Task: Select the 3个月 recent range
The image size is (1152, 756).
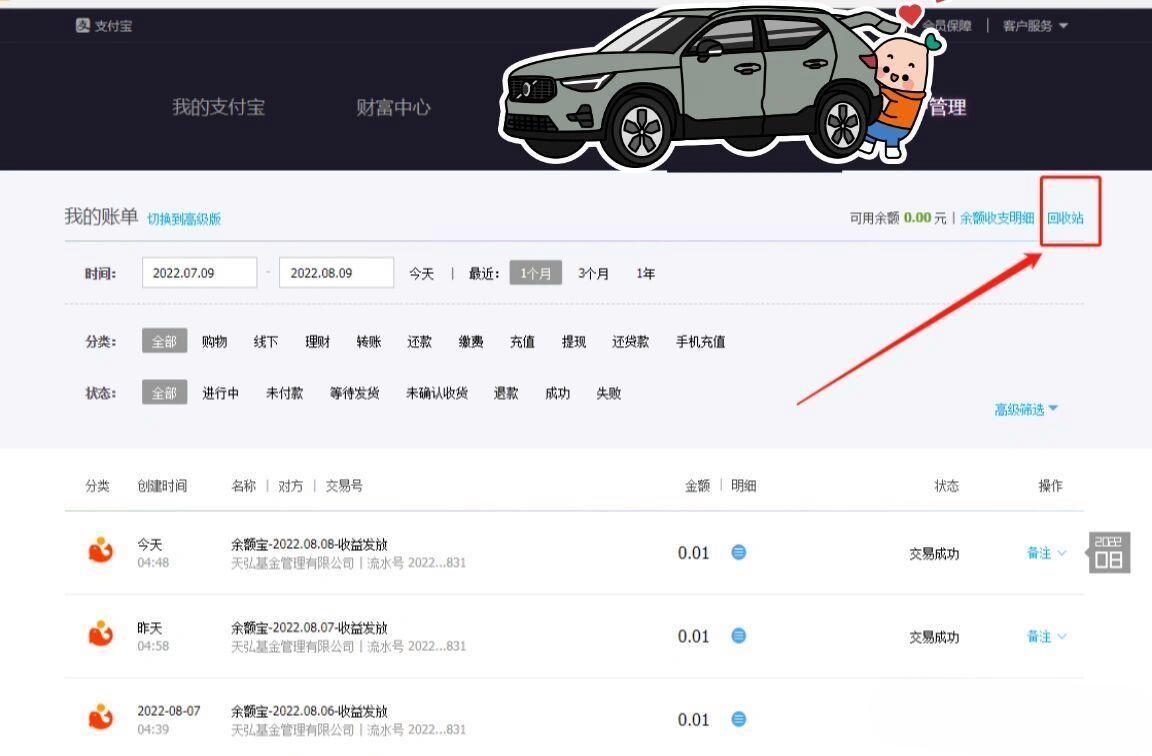Action: point(593,273)
